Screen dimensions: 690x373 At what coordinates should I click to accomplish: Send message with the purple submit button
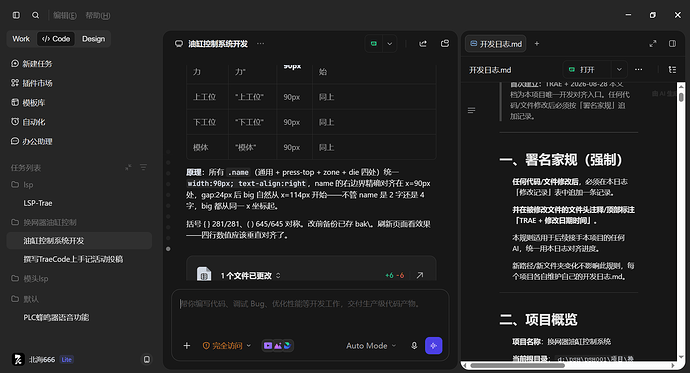pyautogui.click(x=433, y=346)
